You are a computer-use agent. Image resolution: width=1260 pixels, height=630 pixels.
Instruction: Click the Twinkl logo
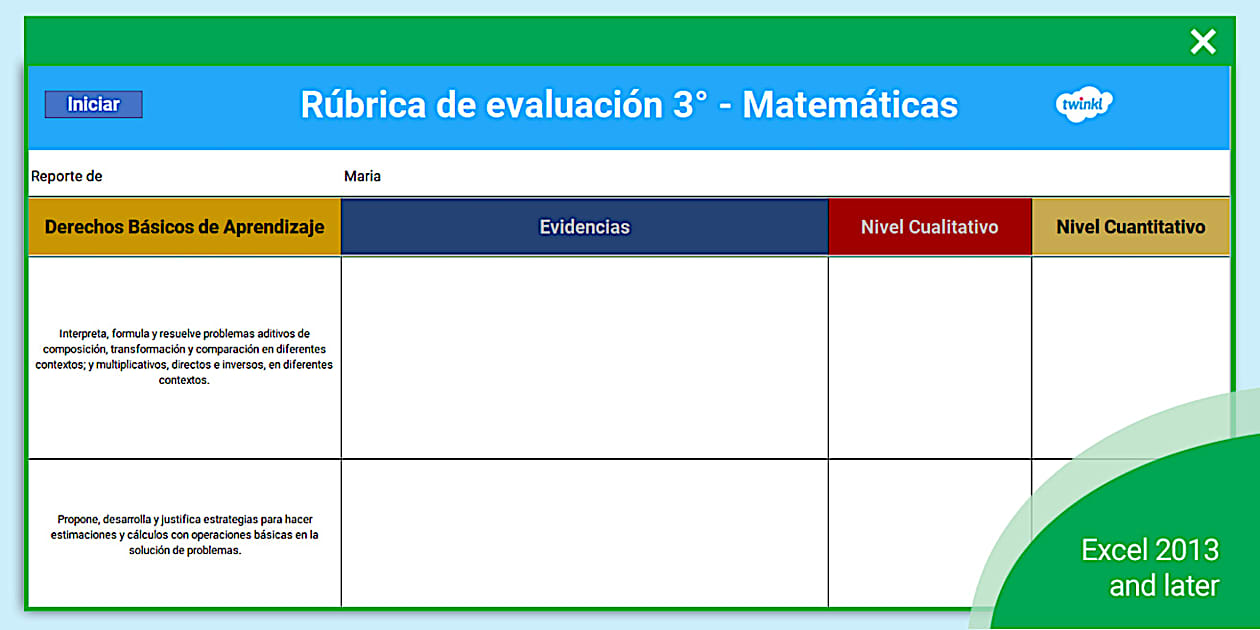pyautogui.click(x=1083, y=104)
